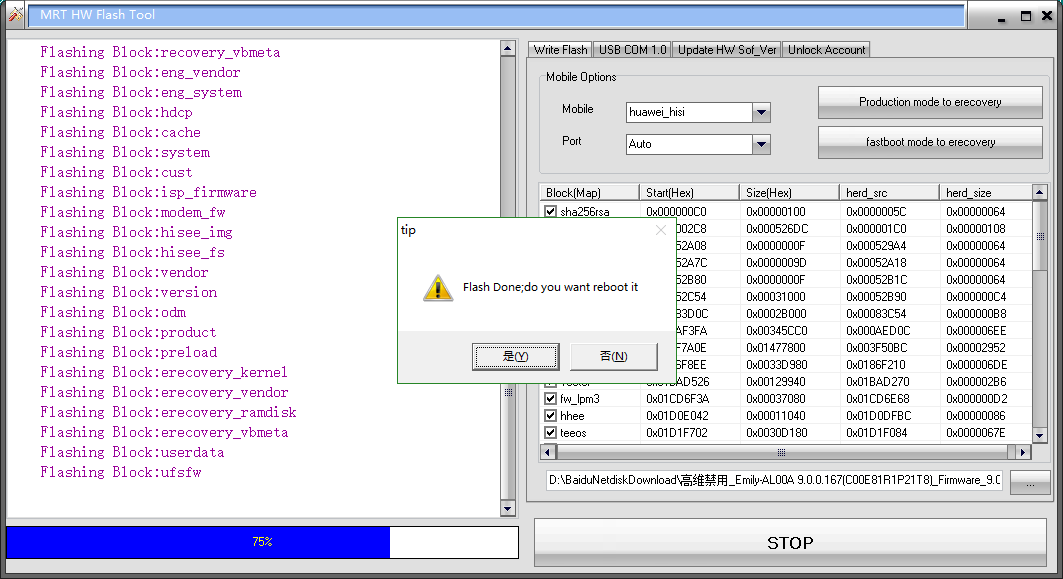Open the USB COM 1.0 tab
Screen dimensions: 1063x579
(633, 49)
